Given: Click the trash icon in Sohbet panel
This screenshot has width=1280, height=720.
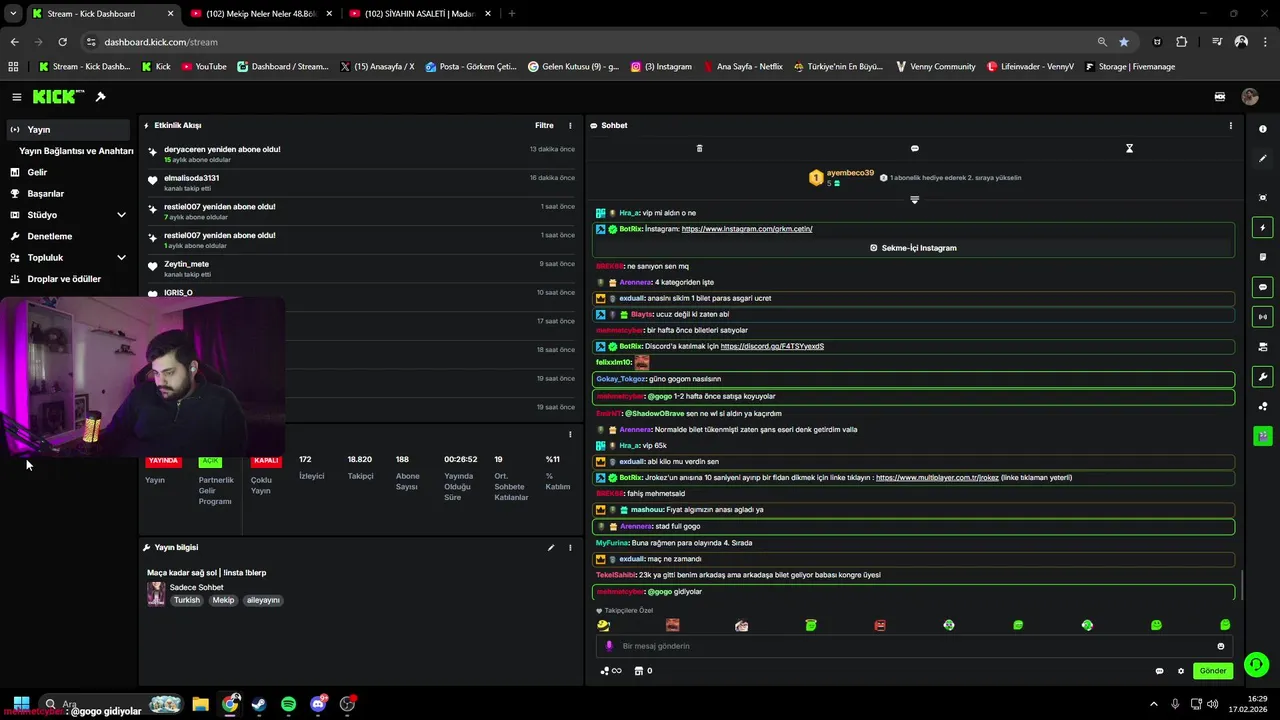Looking at the screenshot, I should coord(699,148).
